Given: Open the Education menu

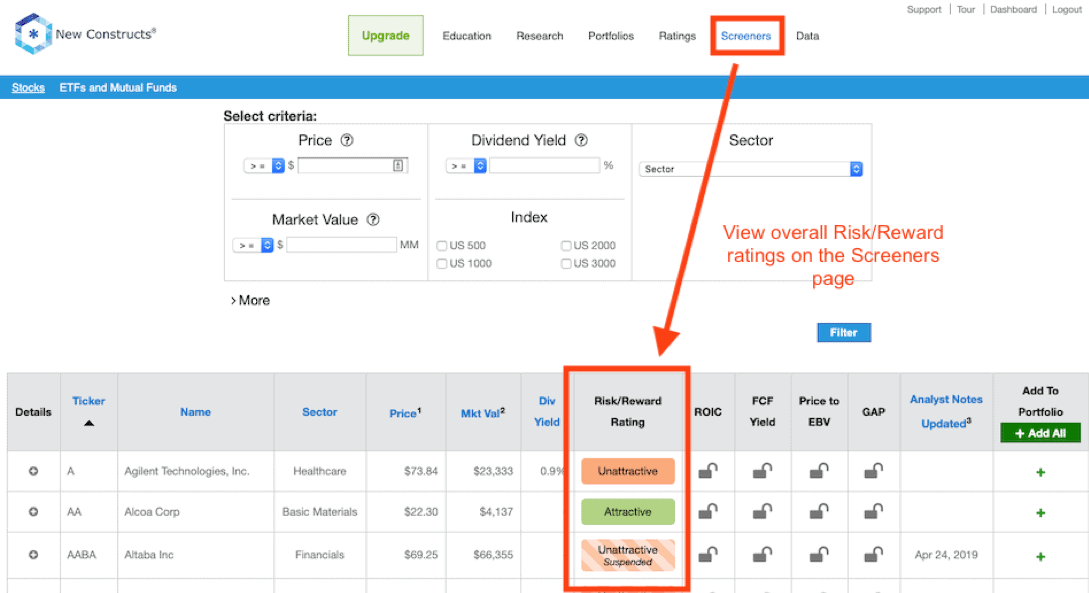Looking at the screenshot, I should click(x=467, y=36).
